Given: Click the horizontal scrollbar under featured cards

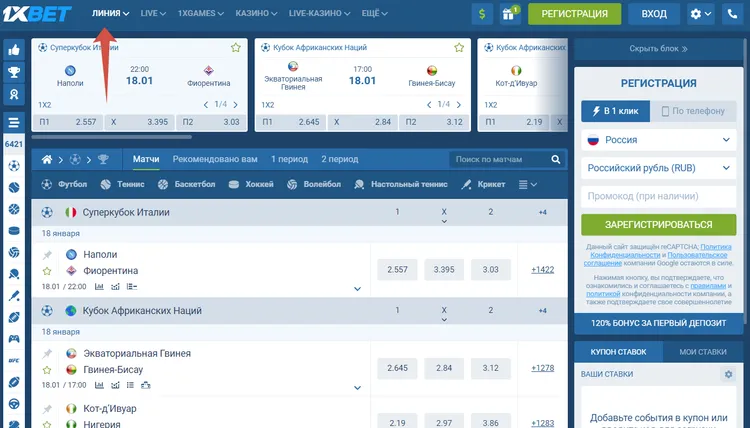Looking at the screenshot, I should (112, 137).
